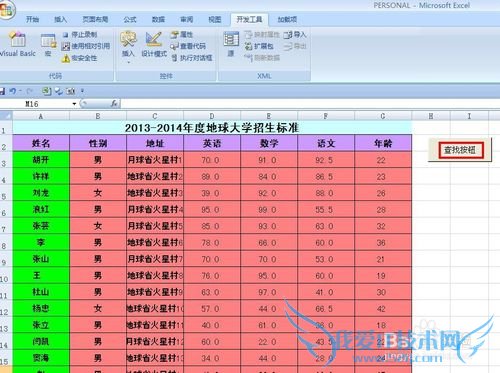Image resolution: width=500 pixels, height=373 pixels.
Task: Select the 英语 header cell
Action: [212, 143]
